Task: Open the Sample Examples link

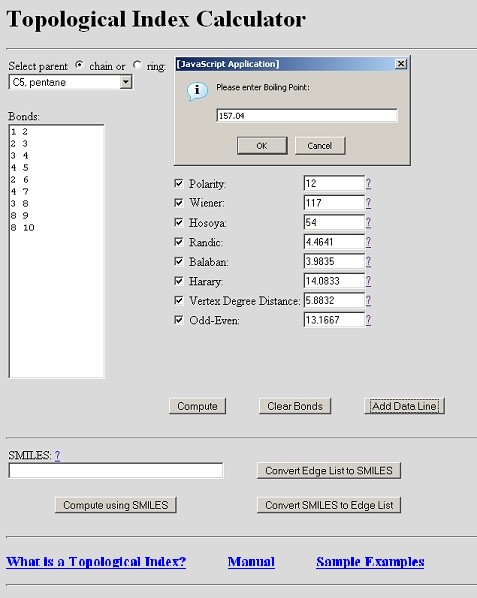Action: (x=370, y=562)
